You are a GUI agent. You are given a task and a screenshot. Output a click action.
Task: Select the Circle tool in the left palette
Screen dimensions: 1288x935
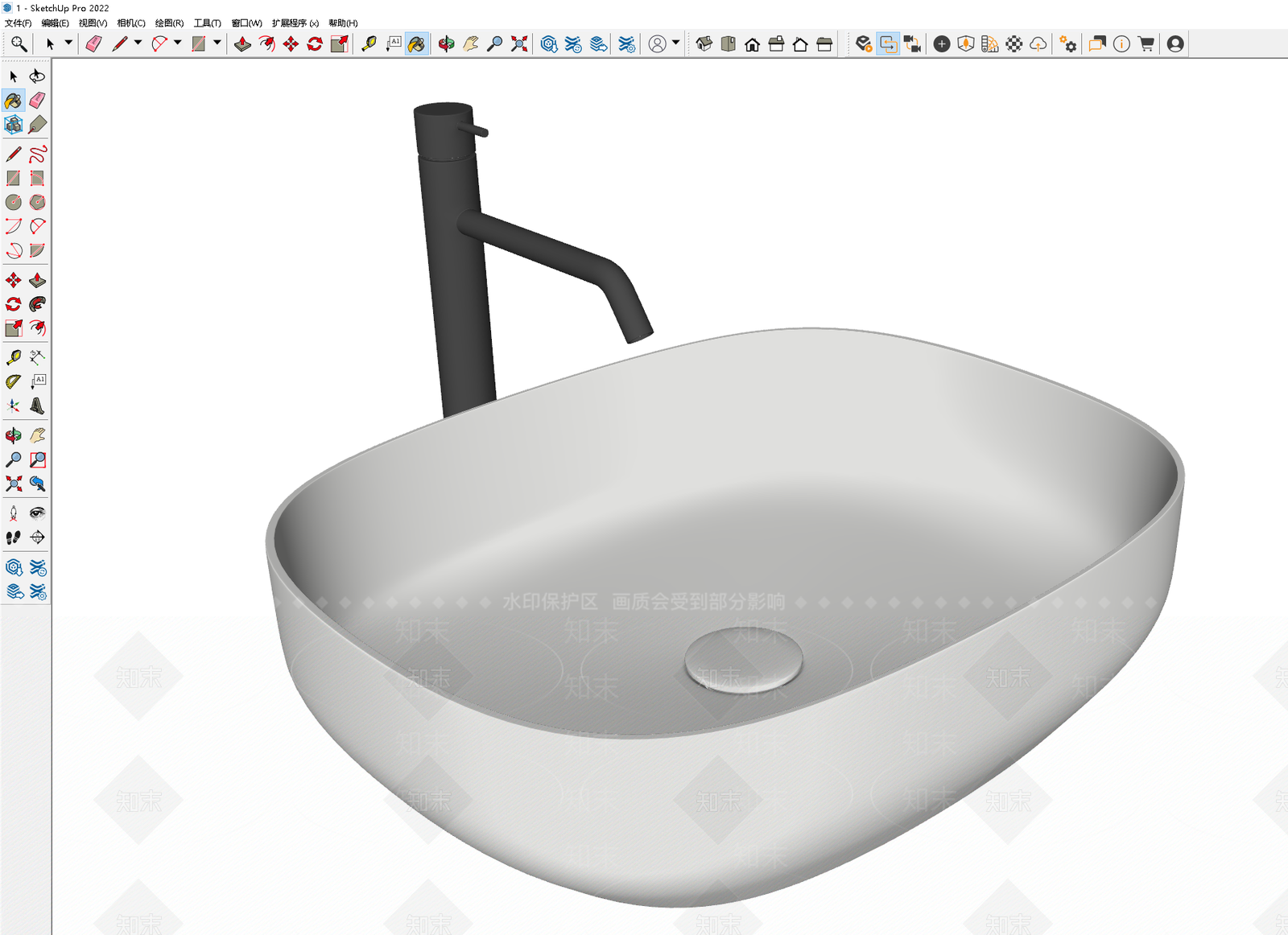coord(14,202)
